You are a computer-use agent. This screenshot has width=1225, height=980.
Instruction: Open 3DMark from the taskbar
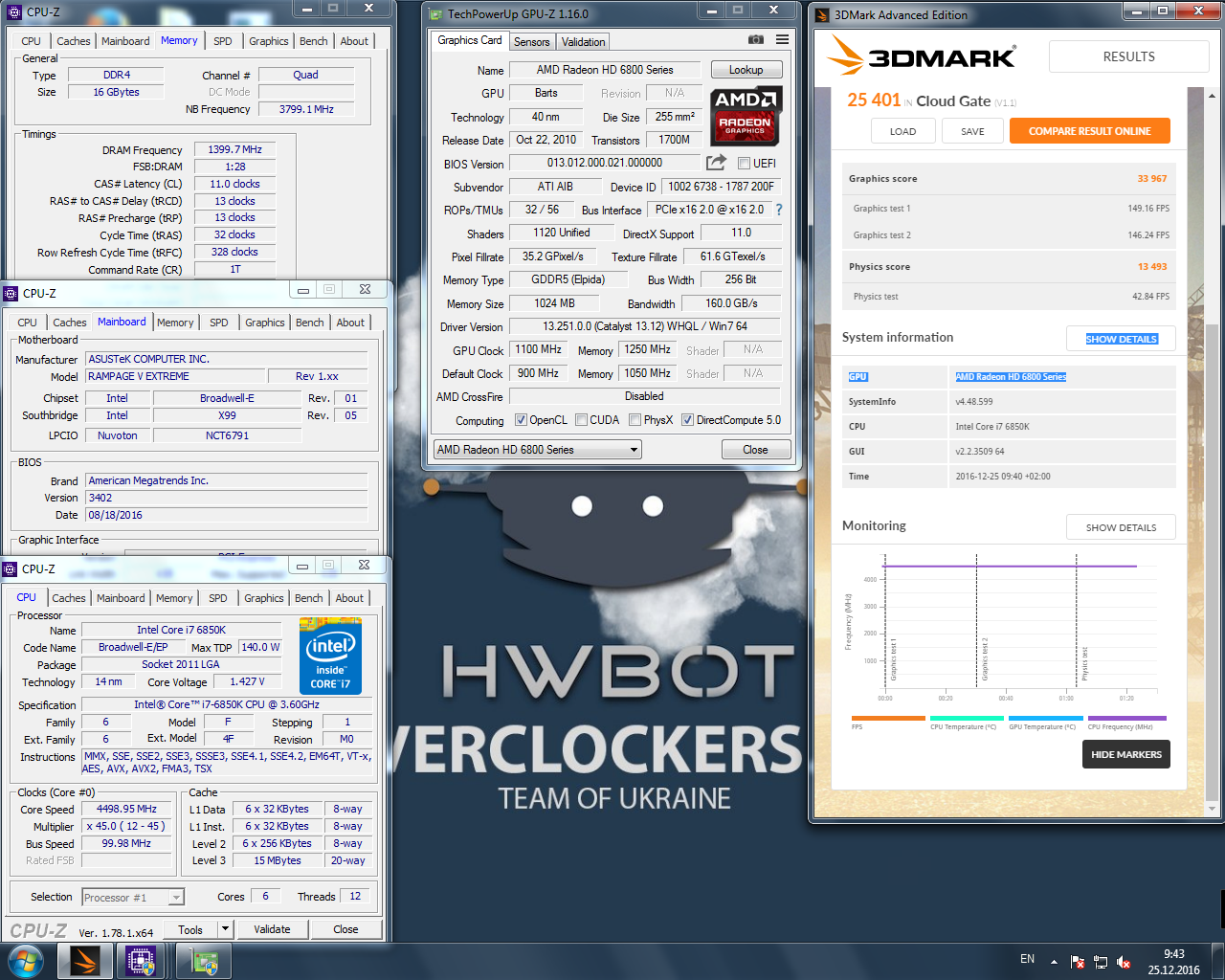coord(85,961)
